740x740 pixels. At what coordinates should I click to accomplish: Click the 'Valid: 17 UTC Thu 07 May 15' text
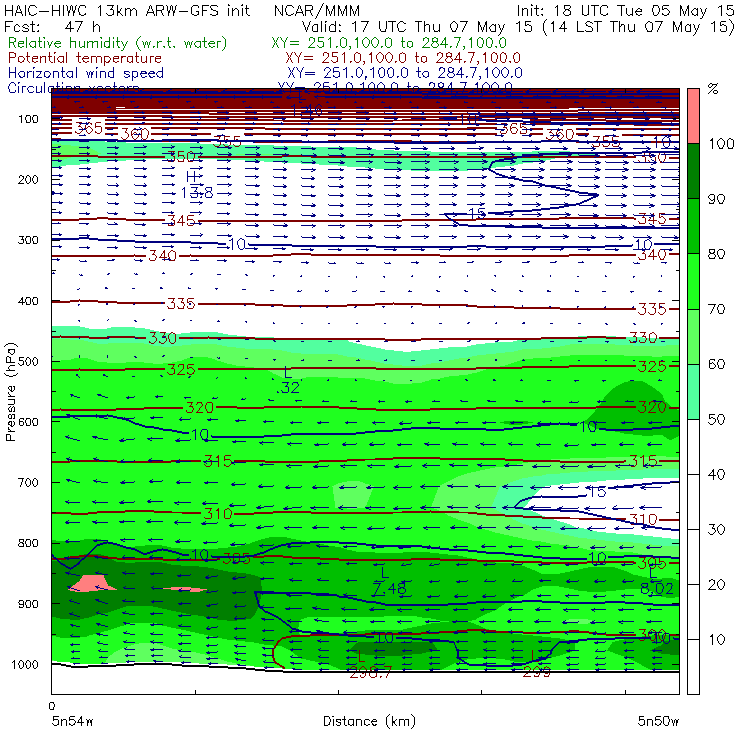point(417,26)
